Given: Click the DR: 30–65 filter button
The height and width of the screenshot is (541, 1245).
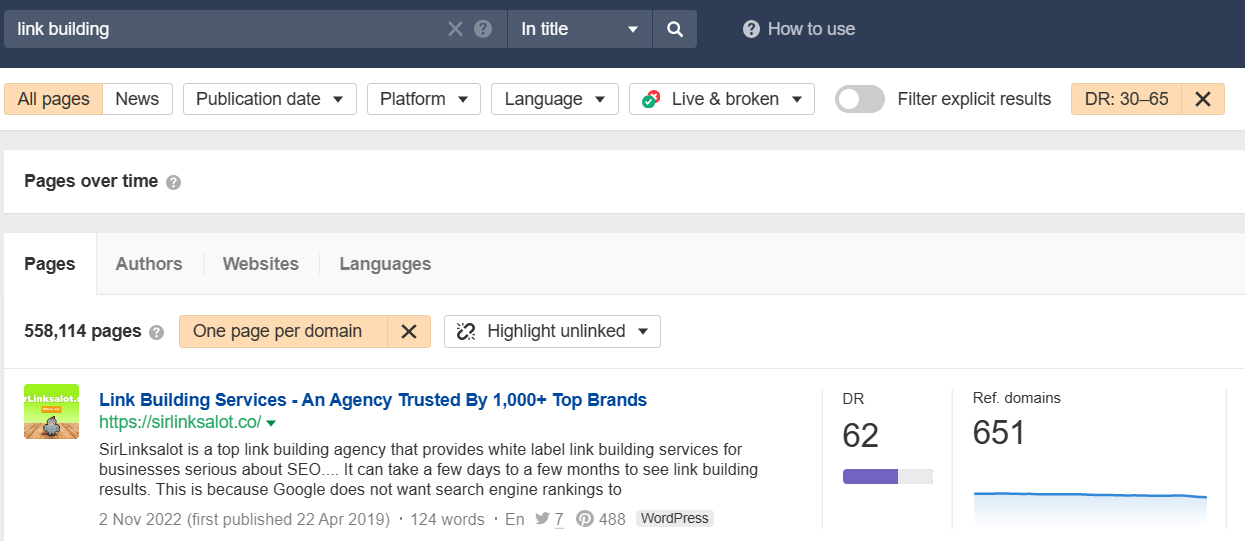Looking at the screenshot, I should [1126, 99].
